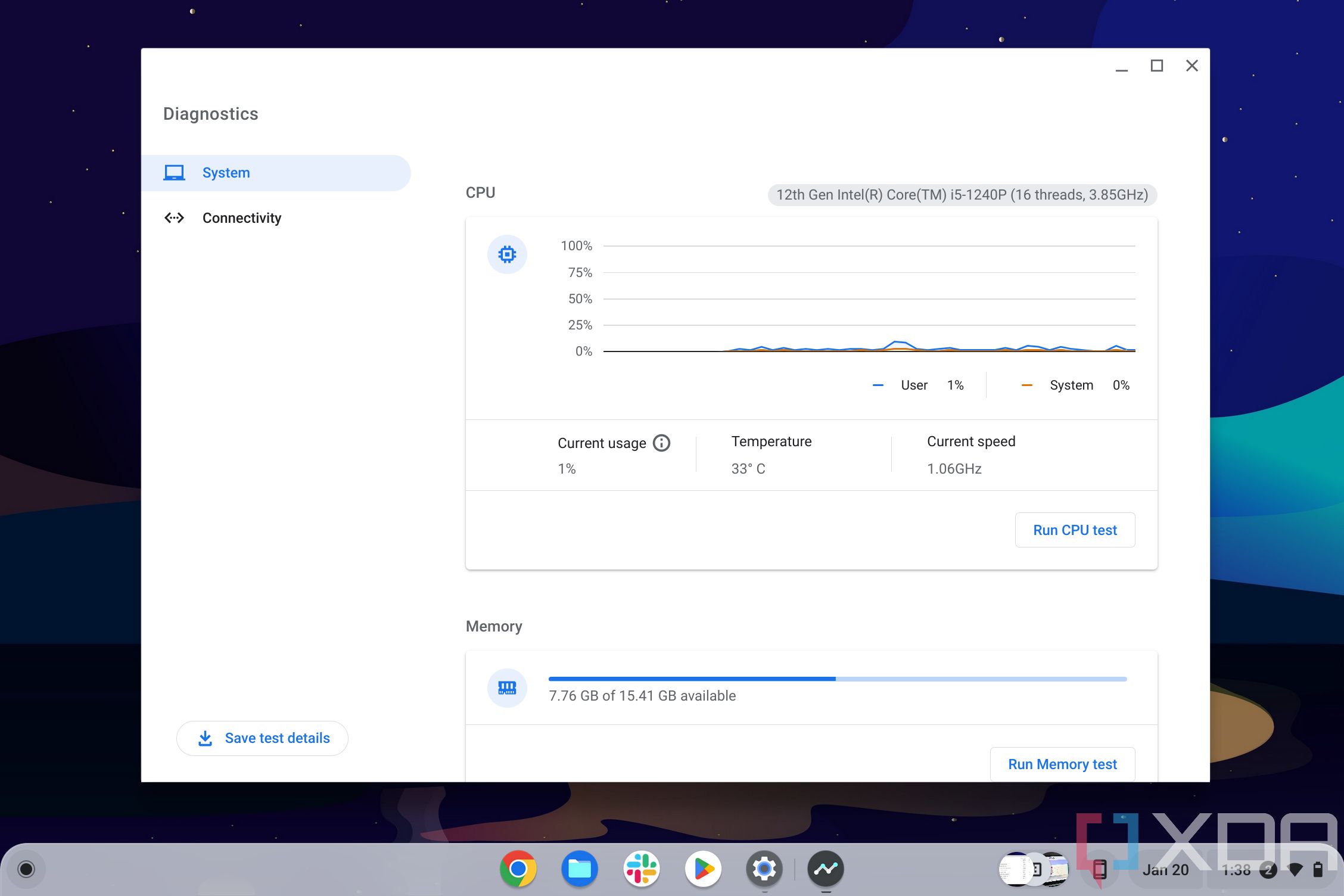Image resolution: width=1344 pixels, height=896 pixels.
Task: Click Save test details link
Action: 265,738
